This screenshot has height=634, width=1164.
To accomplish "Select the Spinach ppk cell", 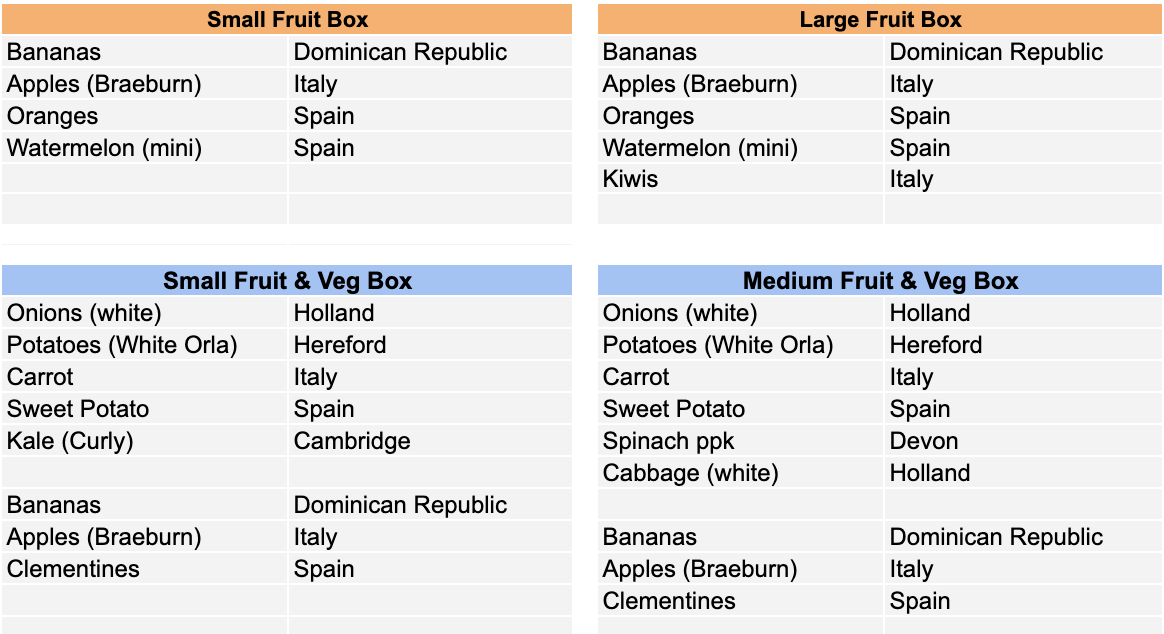I will click(740, 441).
